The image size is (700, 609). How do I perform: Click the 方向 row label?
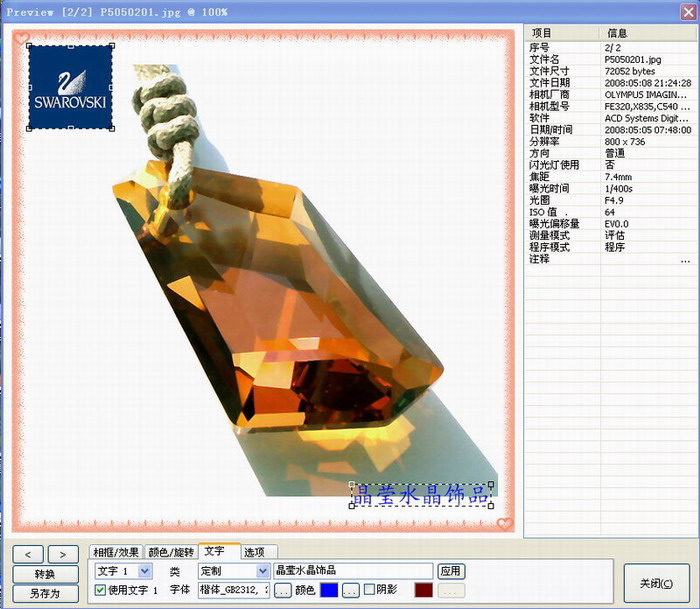click(x=539, y=153)
